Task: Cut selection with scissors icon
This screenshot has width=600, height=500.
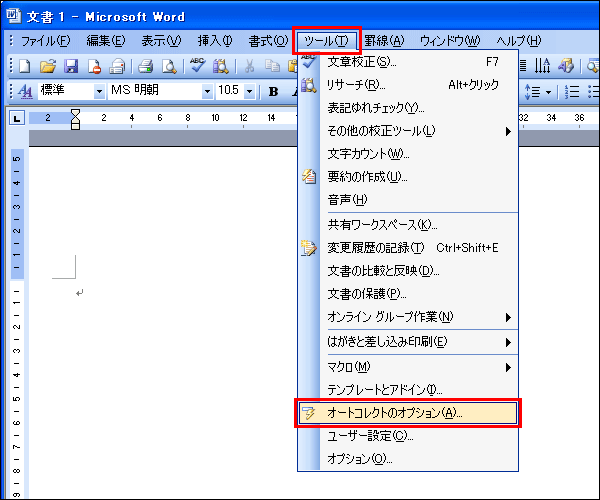Action: click(249, 66)
